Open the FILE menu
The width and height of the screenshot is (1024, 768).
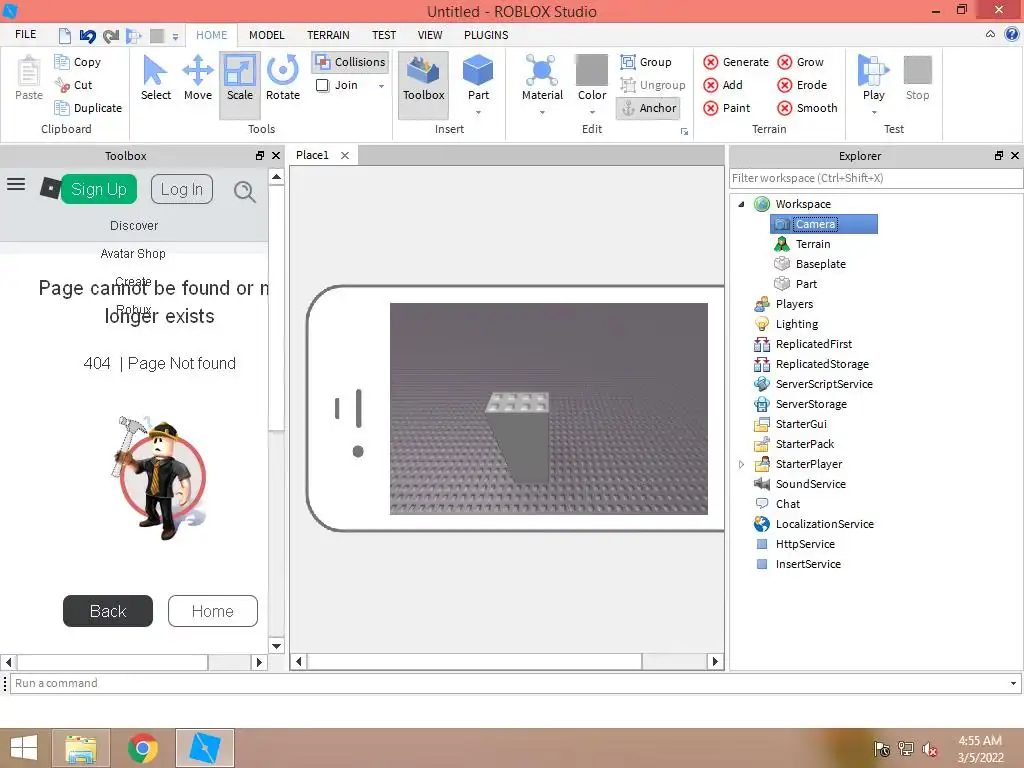25,35
